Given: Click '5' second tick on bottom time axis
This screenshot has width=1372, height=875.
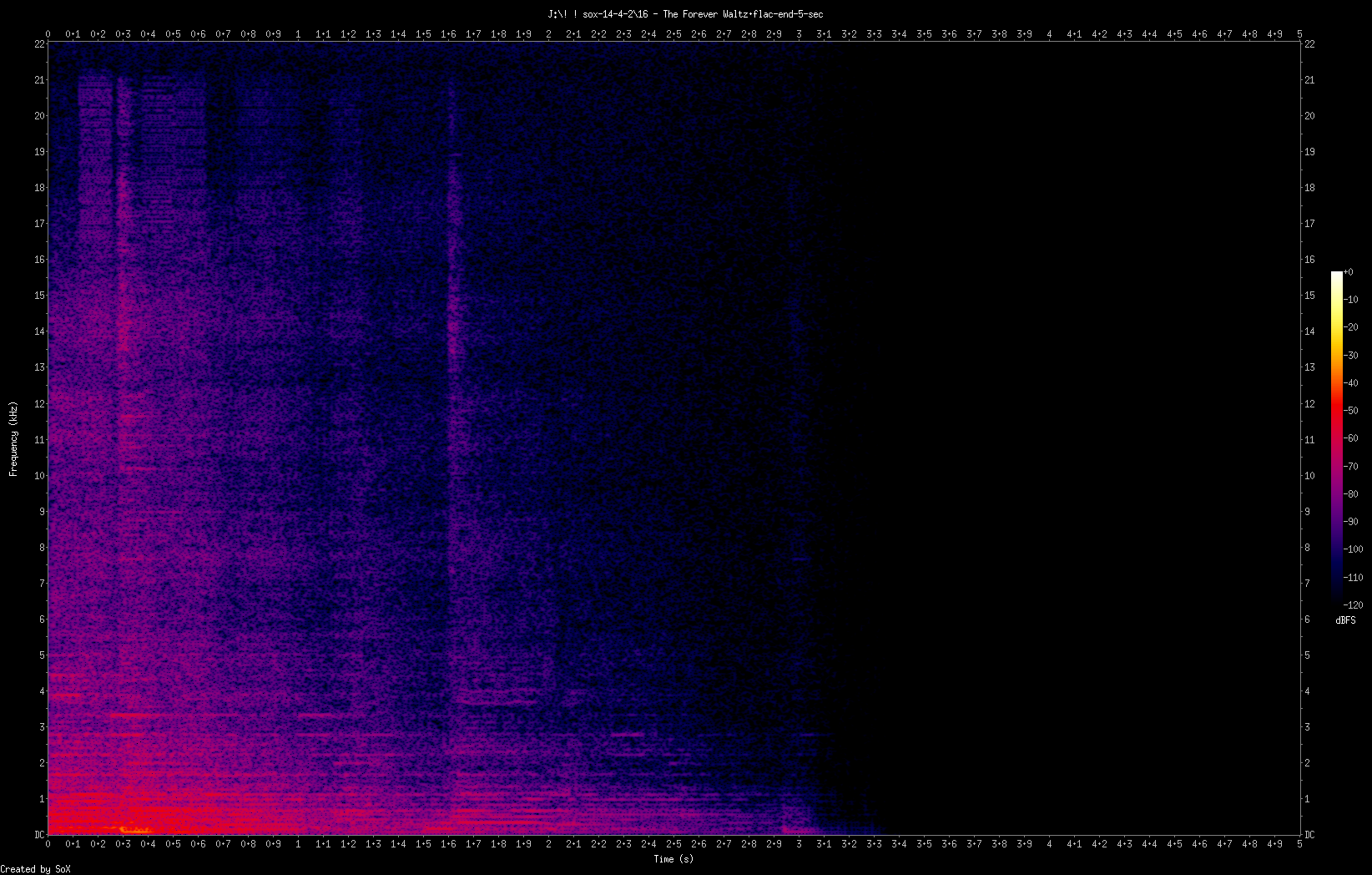Looking at the screenshot, I should [x=1299, y=844].
